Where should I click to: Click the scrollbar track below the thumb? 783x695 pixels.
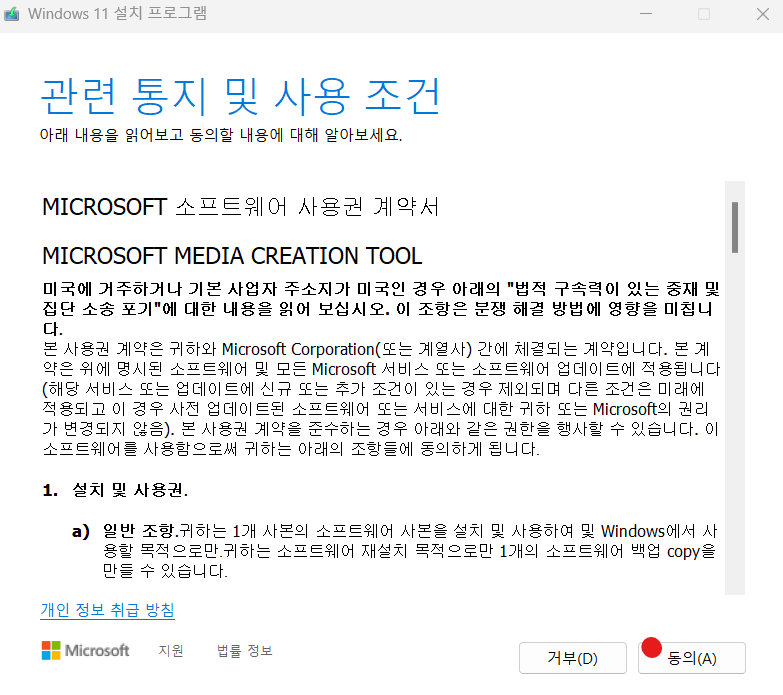(x=735, y=424)
